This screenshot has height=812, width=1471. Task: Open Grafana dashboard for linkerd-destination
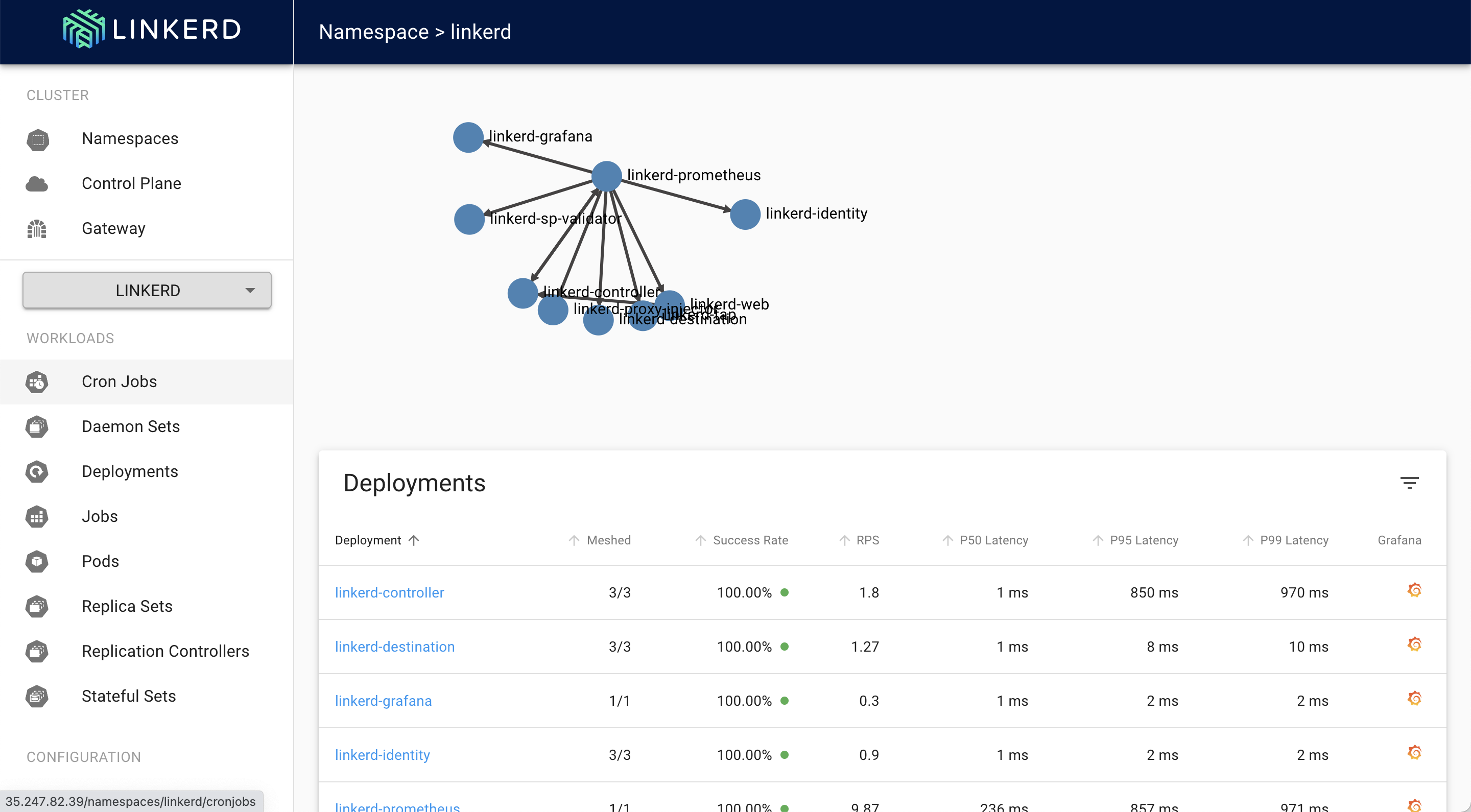coord(1414,644)
